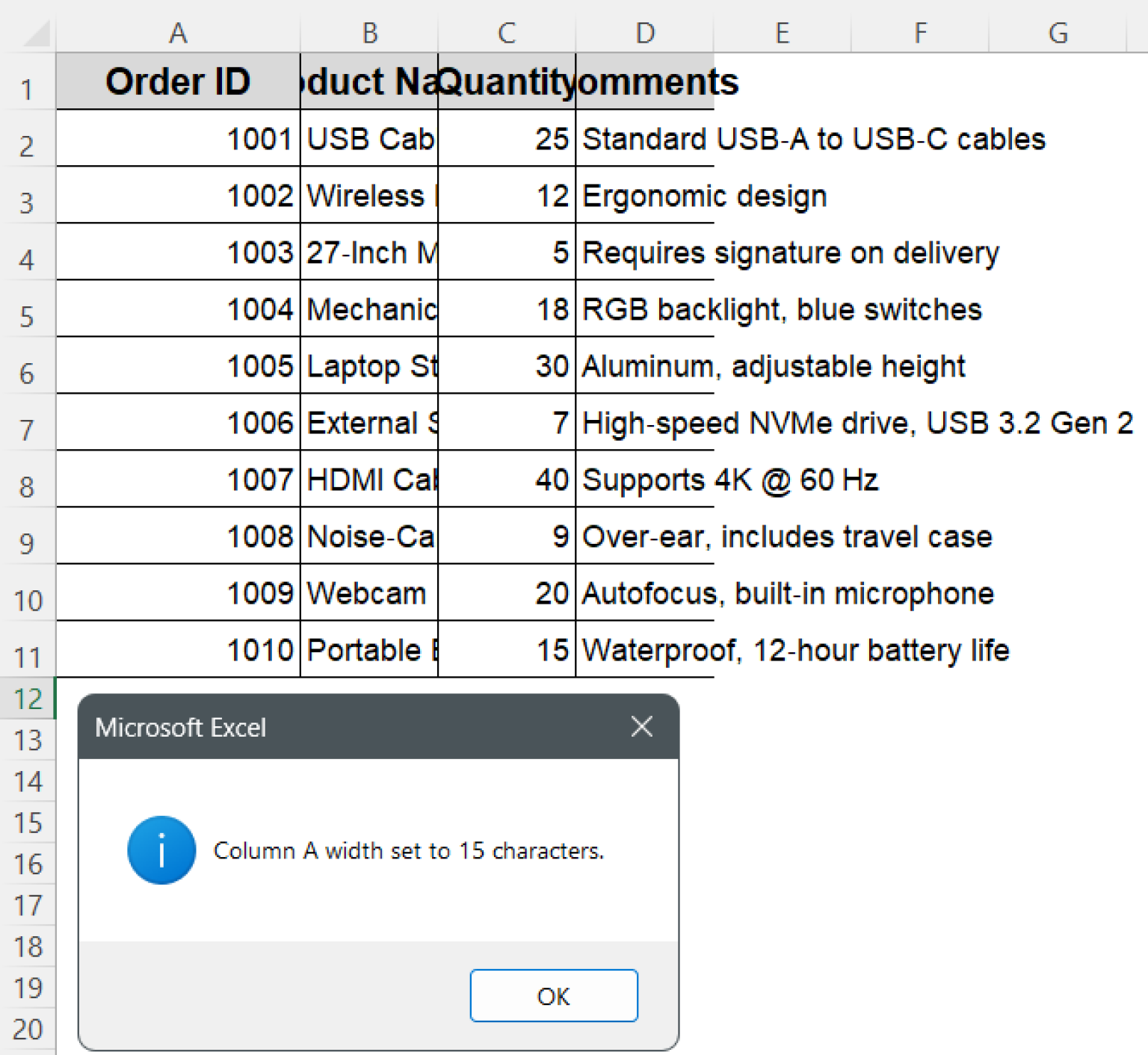Click row 20 header
This screenshot has height=1055, width=1148.
[x=27, y=1030]
